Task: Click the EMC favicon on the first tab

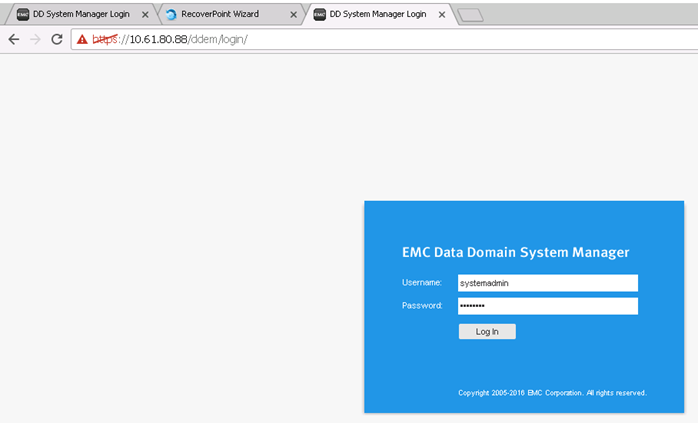Action: pos(23,15)
